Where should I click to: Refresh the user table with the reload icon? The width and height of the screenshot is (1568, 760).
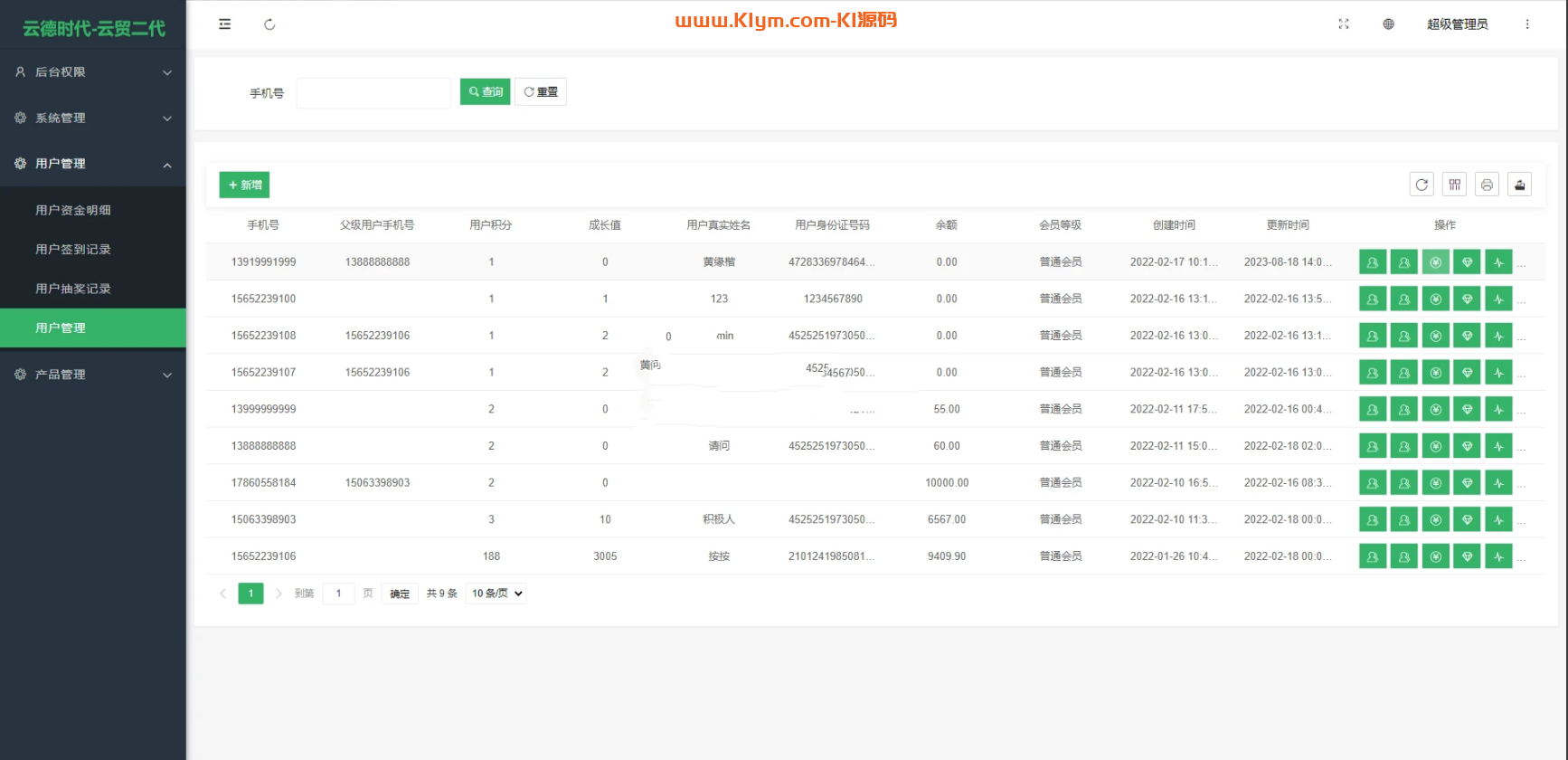pos(1422,185)
